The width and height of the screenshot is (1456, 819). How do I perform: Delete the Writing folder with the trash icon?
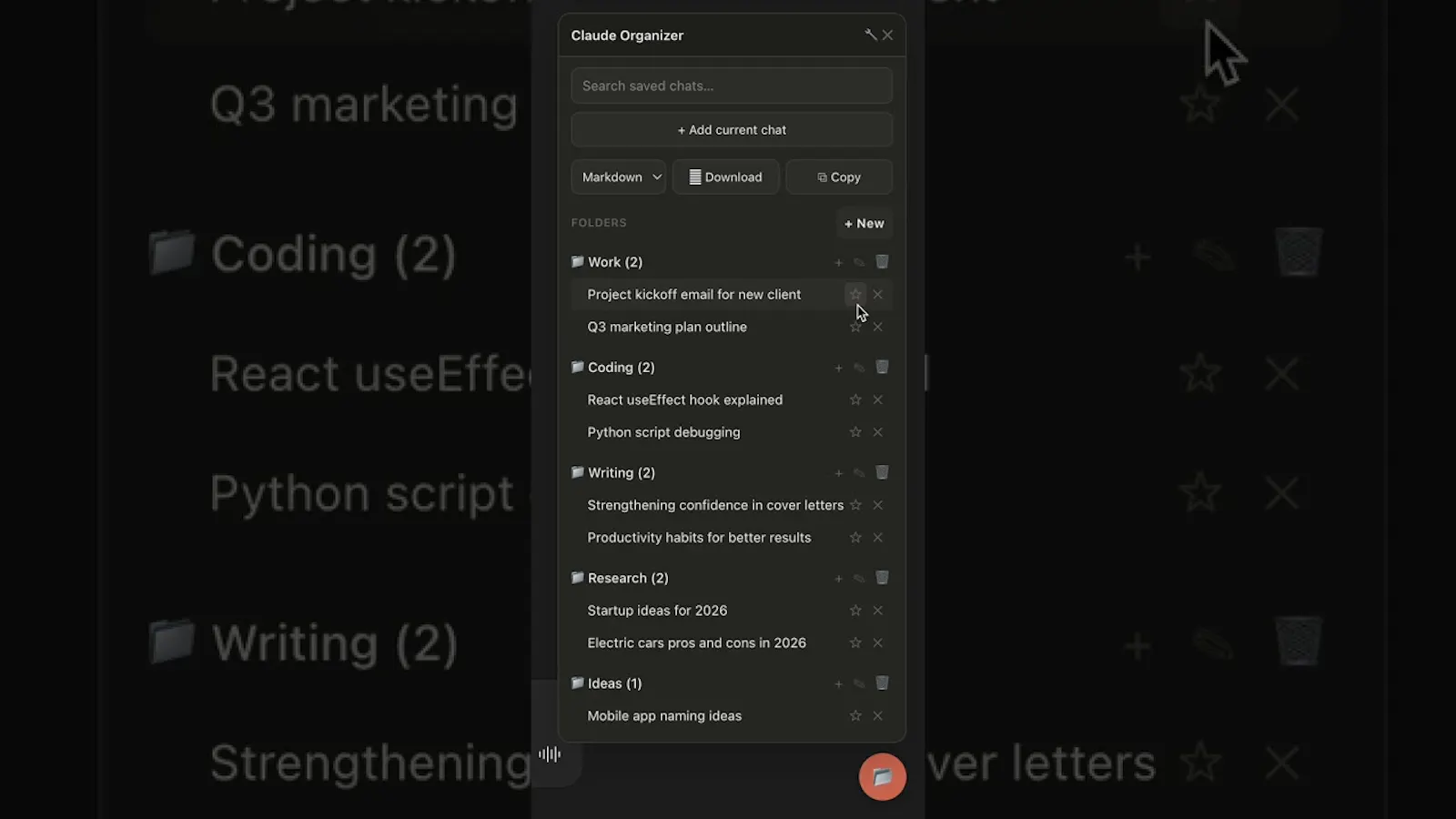click(882, 472)
